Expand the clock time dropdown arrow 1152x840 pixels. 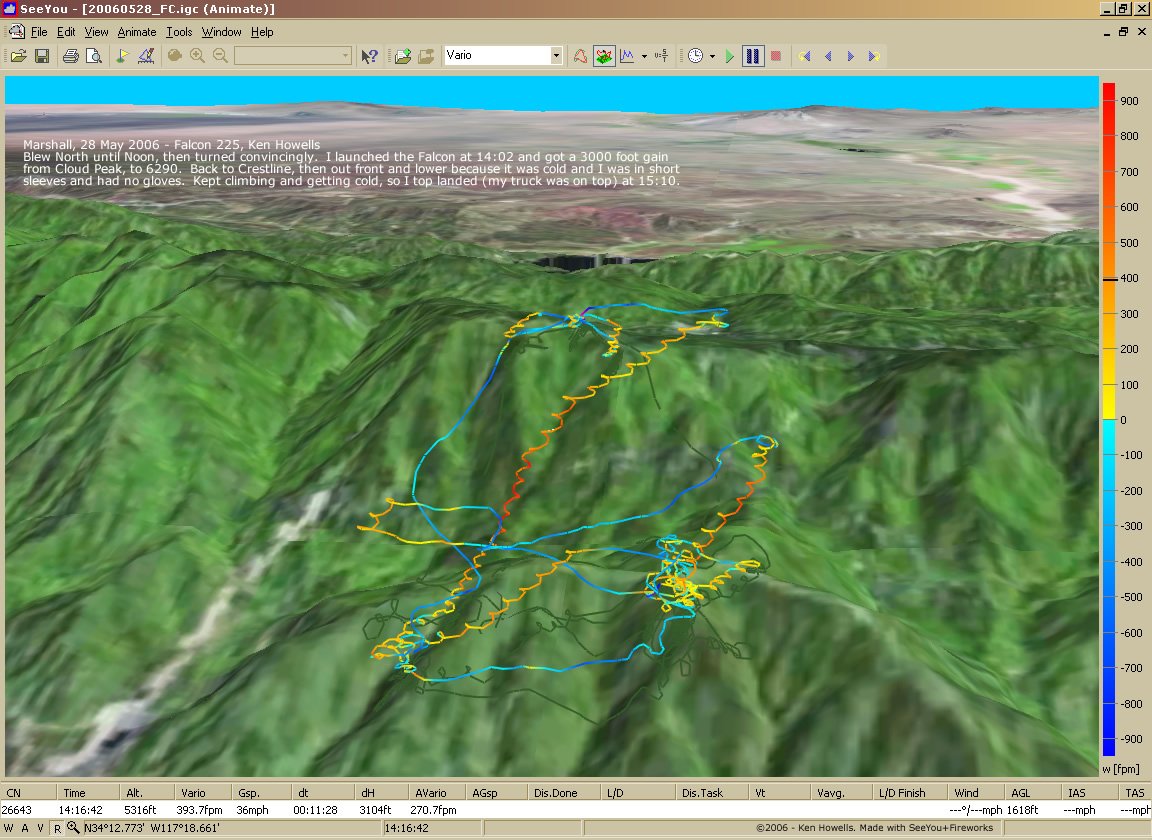[712, 56]
